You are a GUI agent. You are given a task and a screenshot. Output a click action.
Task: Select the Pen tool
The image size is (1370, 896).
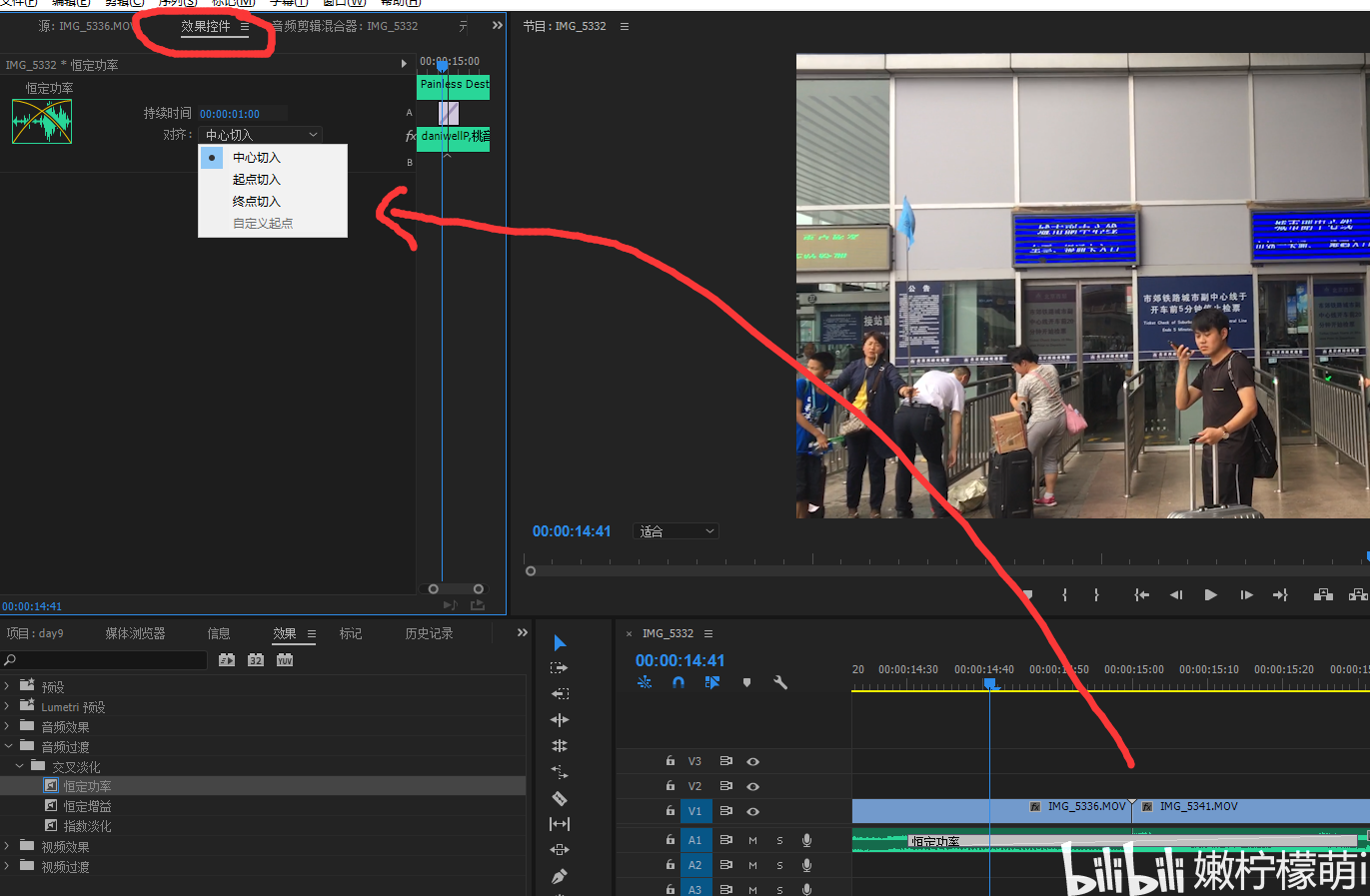(x=560, y=876)
